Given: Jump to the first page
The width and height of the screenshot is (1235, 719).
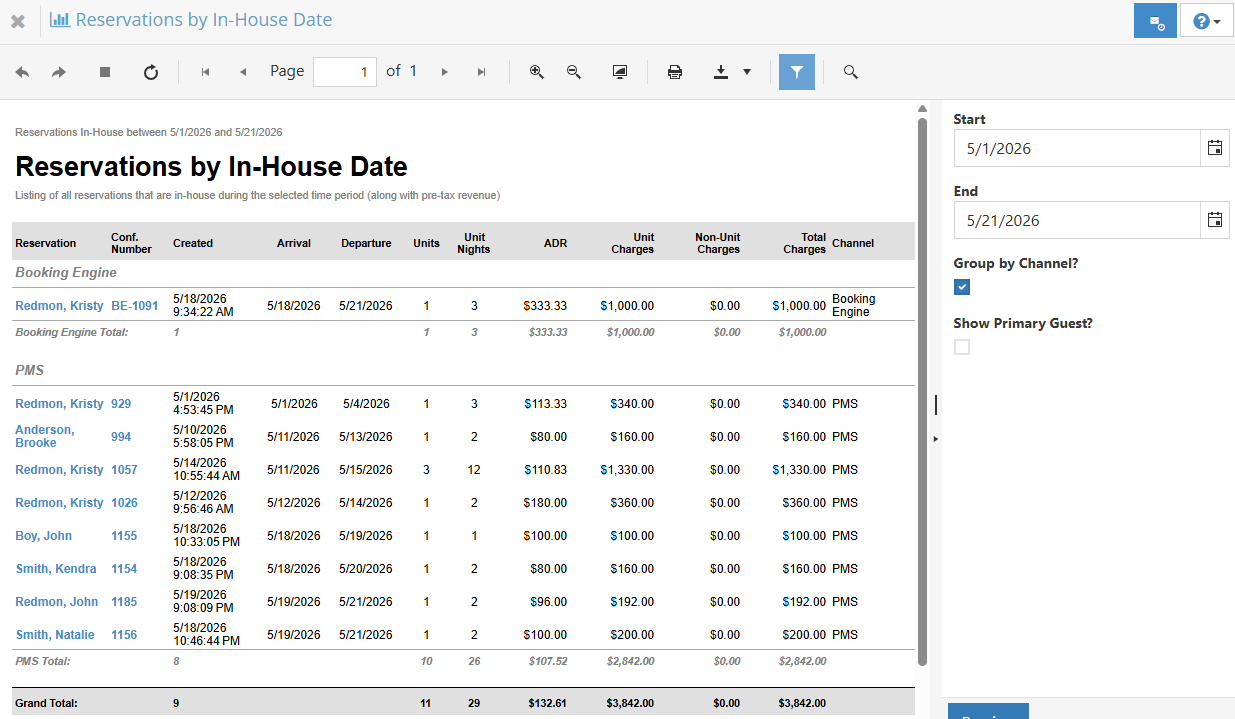Looking at the screenshot, I should (x=205, y=72).
